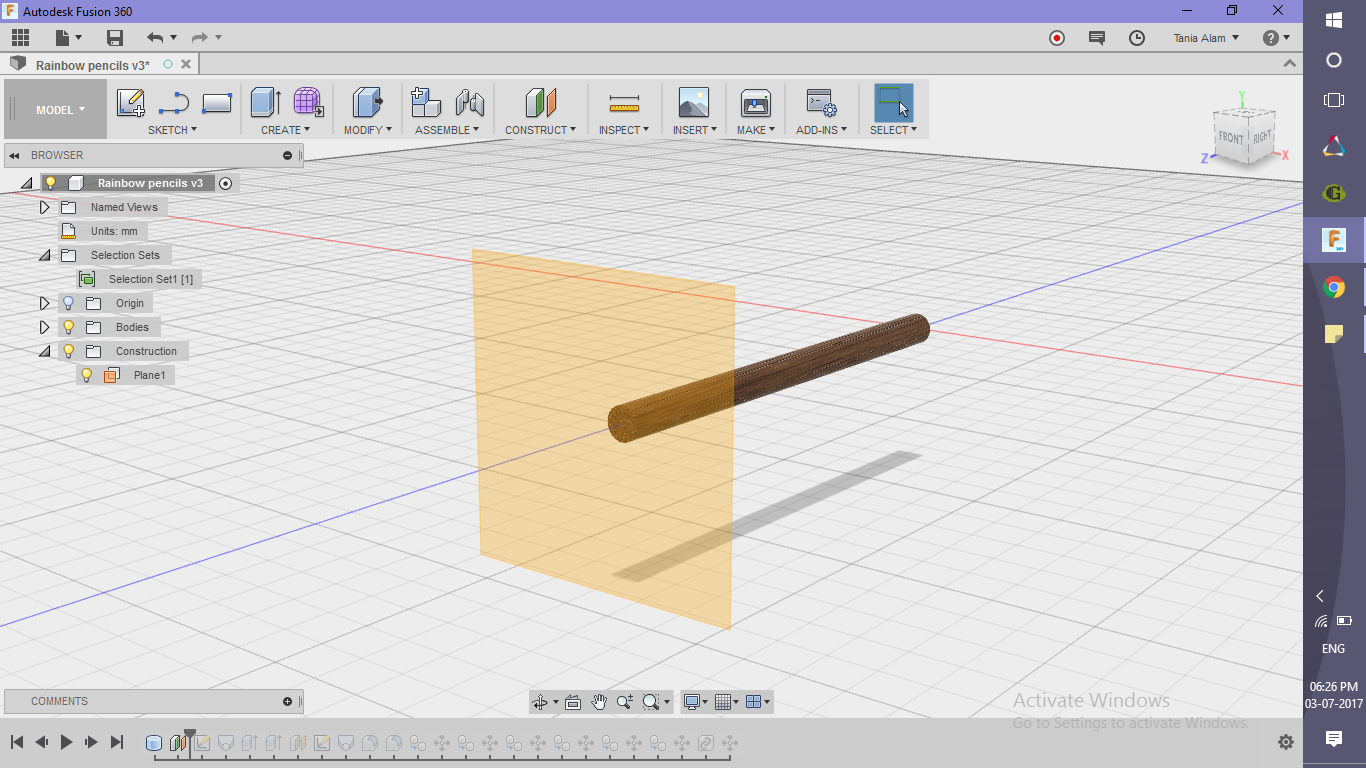Redo the last undone action
The width and height of the screenshot is (1366, 768).
199,38
